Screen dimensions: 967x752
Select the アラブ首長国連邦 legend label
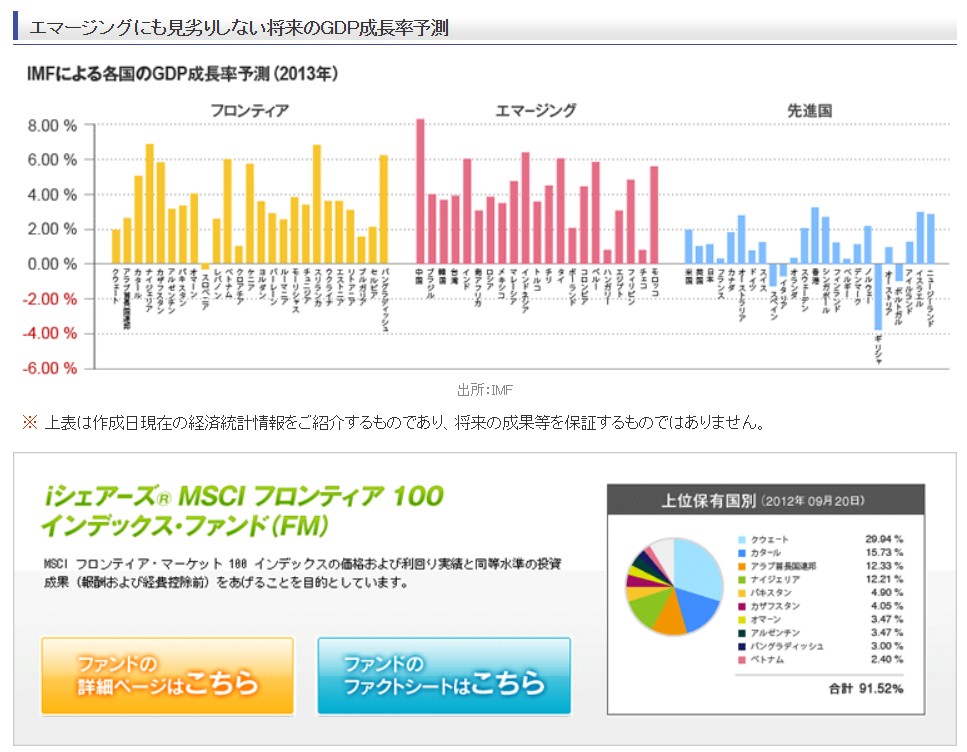pos(783,566)
